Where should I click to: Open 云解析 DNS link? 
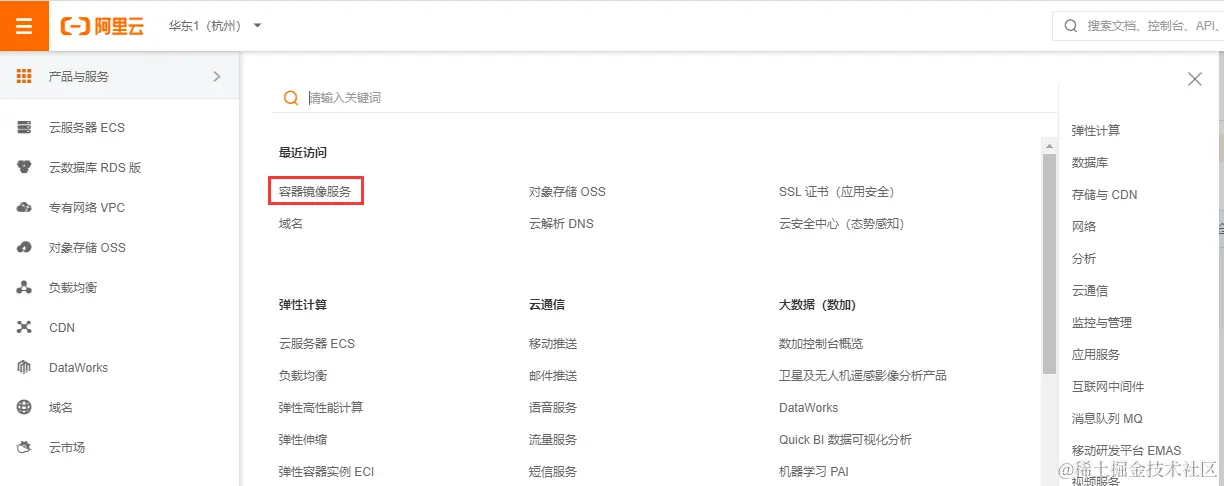[561, 223]
